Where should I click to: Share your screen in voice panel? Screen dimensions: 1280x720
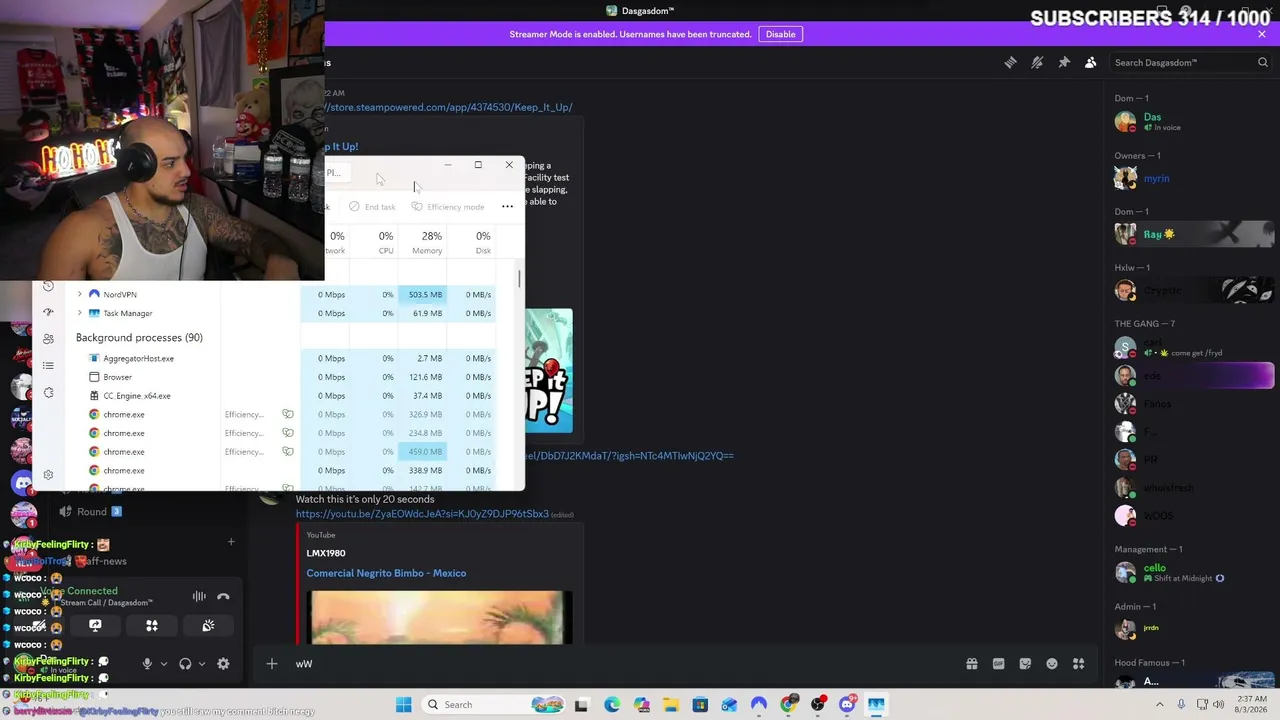point(95,625)
